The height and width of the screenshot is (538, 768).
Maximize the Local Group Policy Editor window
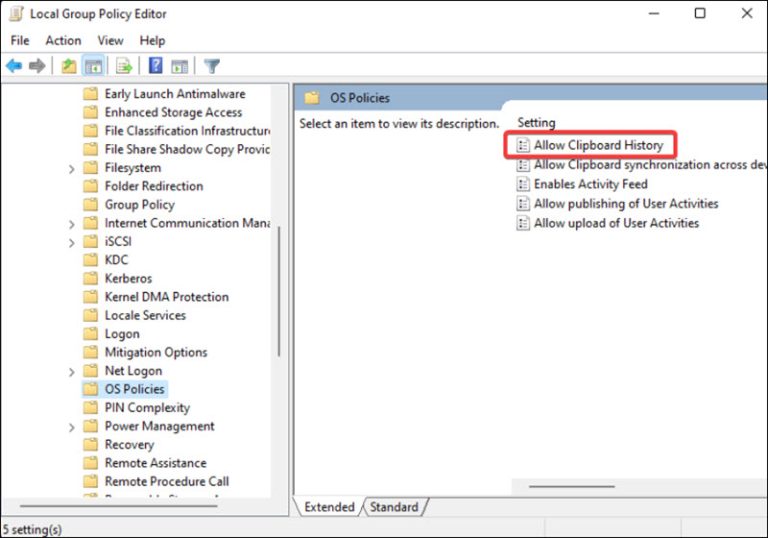[700, 13]
